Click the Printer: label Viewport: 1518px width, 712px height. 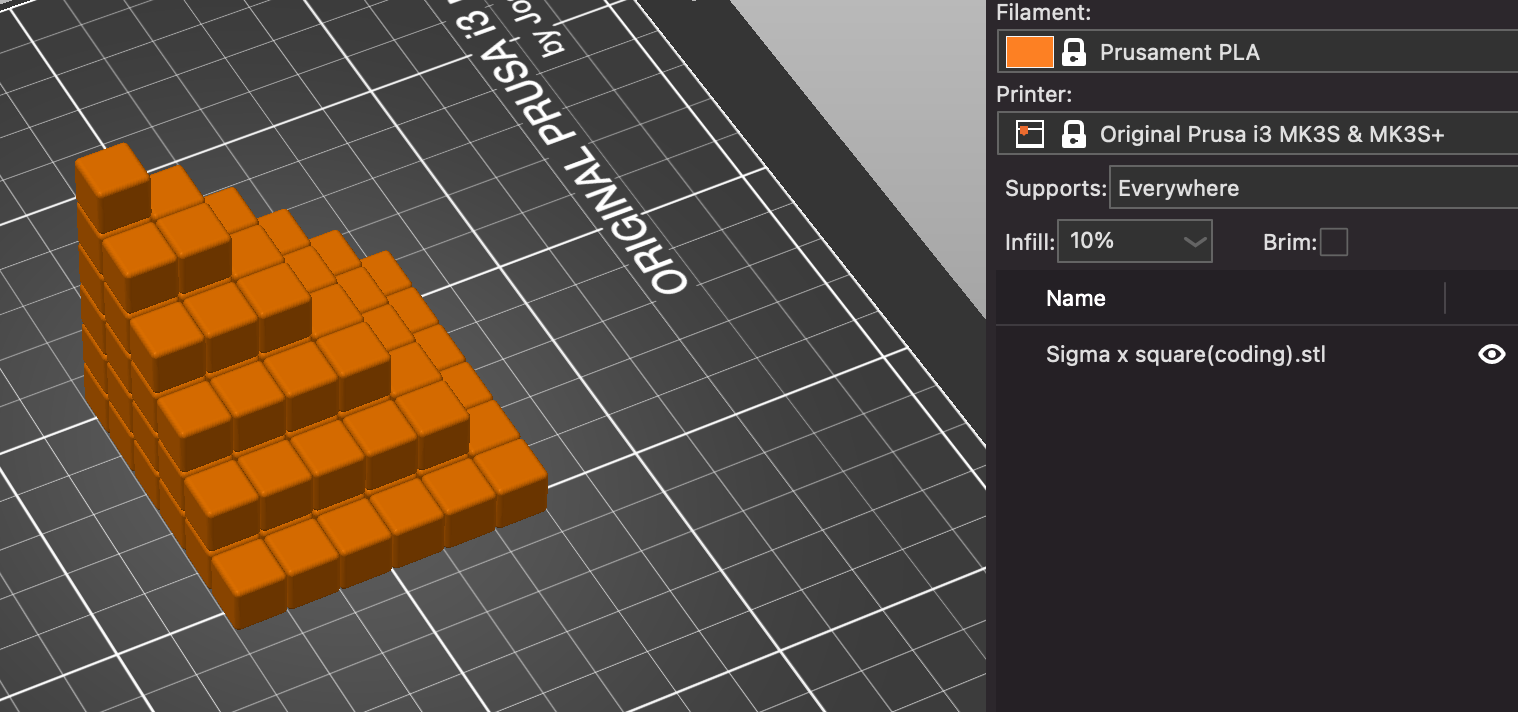coord(1034,94)
